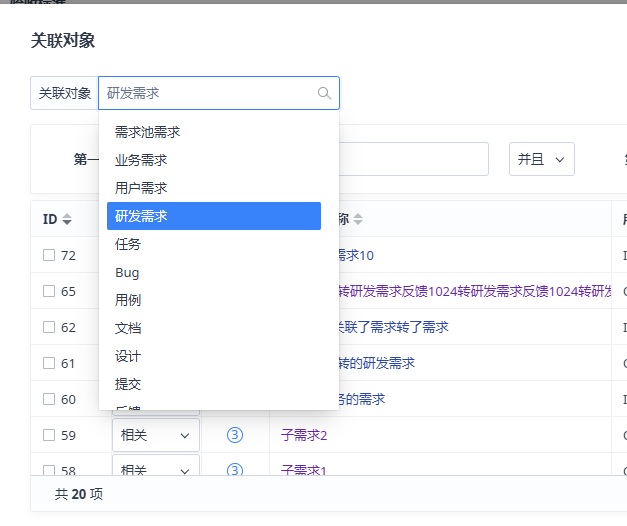
Task: Click the sort arrows beside the name column
Action: coord(358,219)
